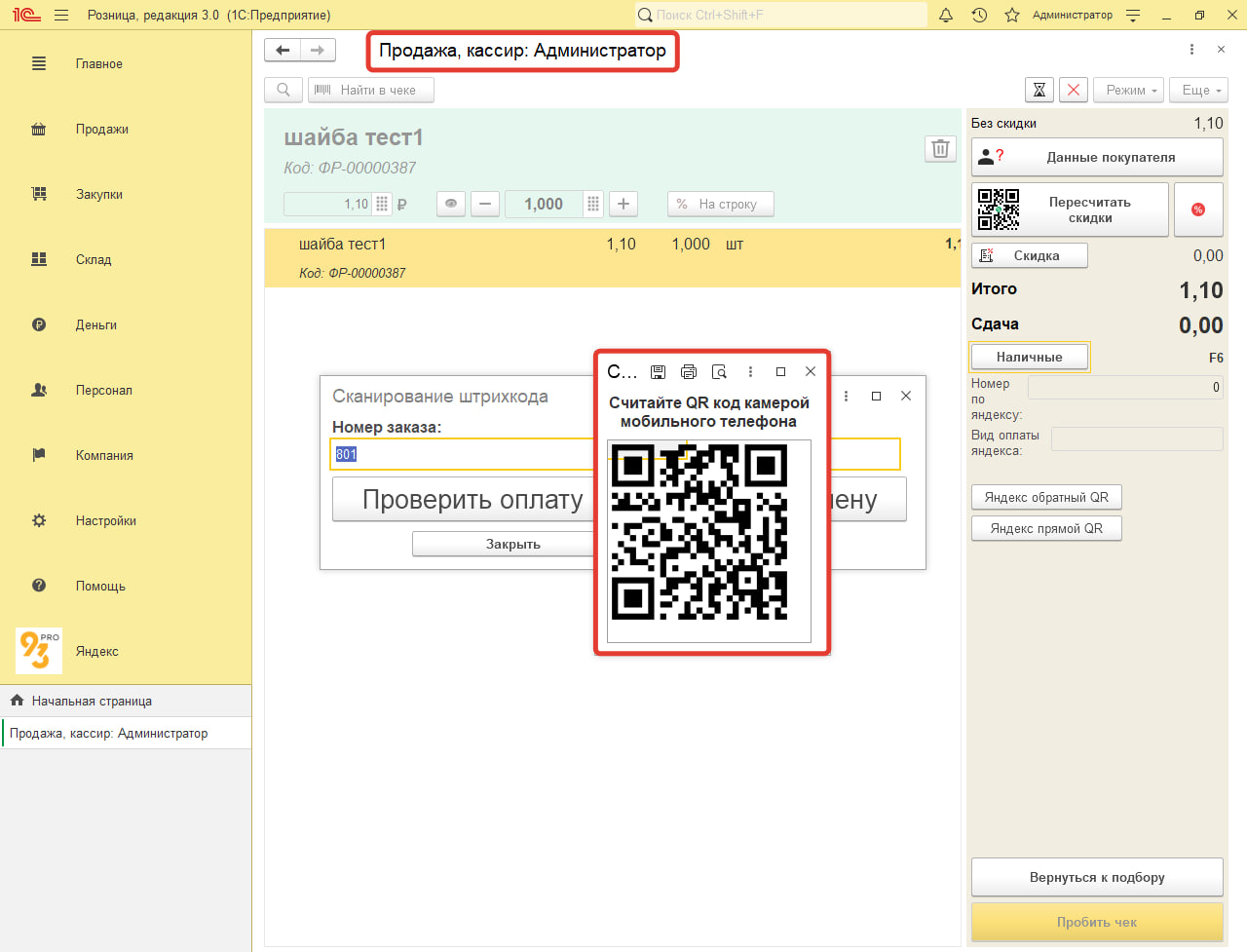Decrease quantity with the minus button
The image size is (1247, 952).
(x=485, y=204)
